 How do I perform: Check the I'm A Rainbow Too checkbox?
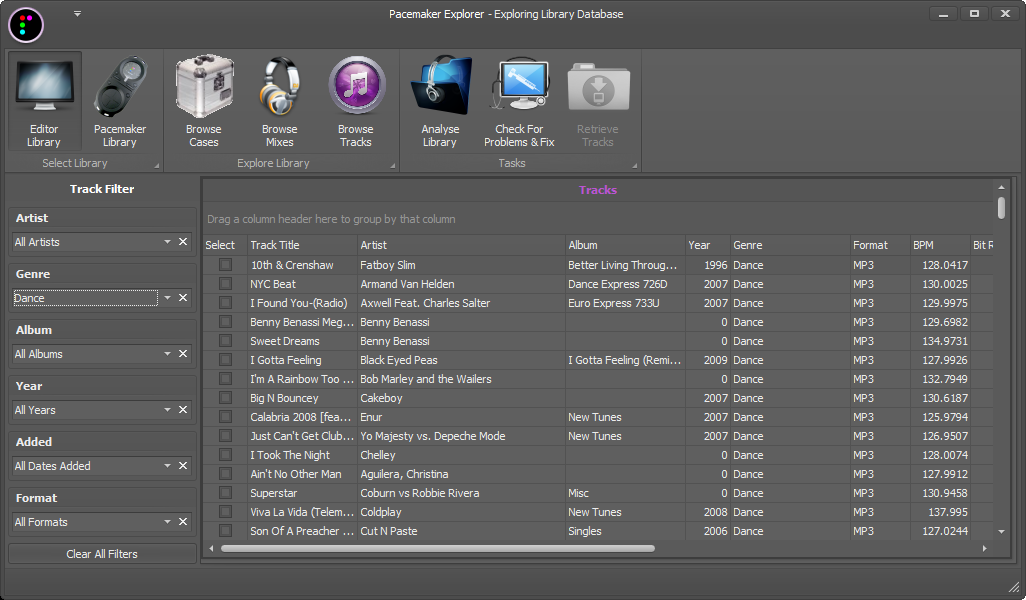(x=226, y=379)
